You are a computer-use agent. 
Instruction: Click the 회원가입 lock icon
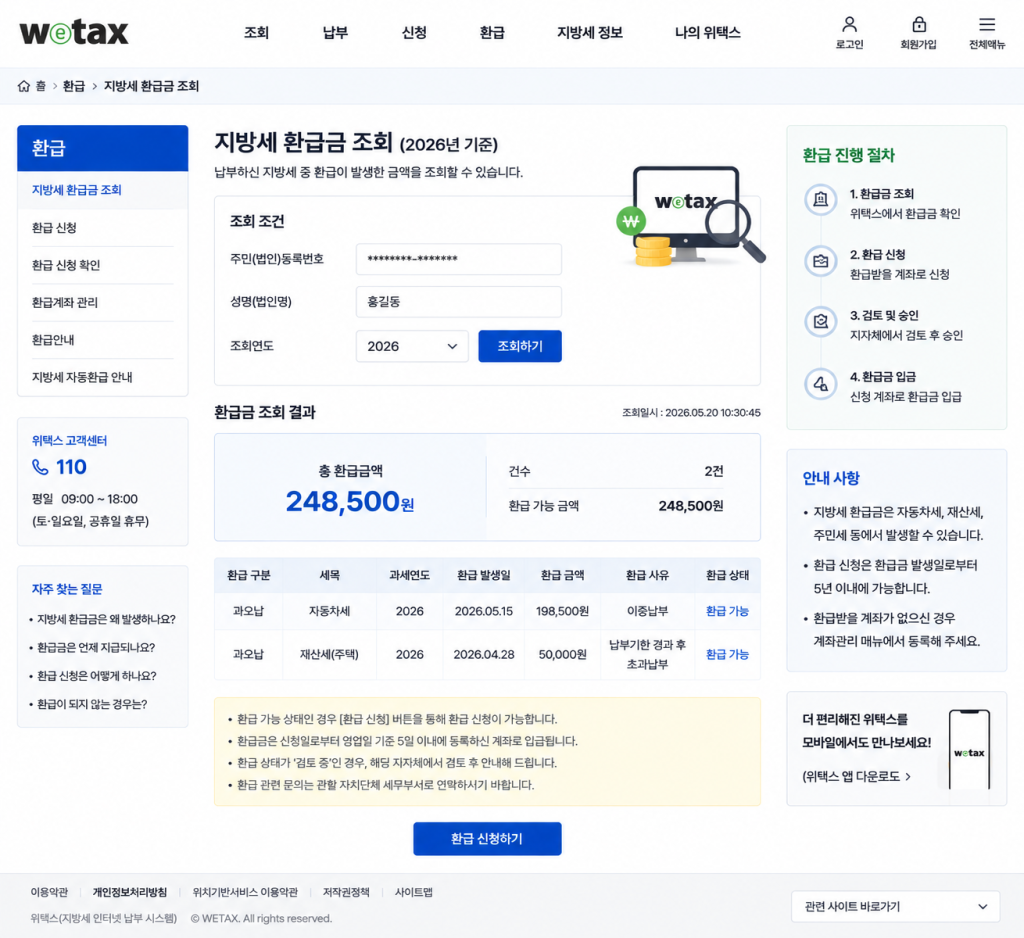[x=919, y=25]
